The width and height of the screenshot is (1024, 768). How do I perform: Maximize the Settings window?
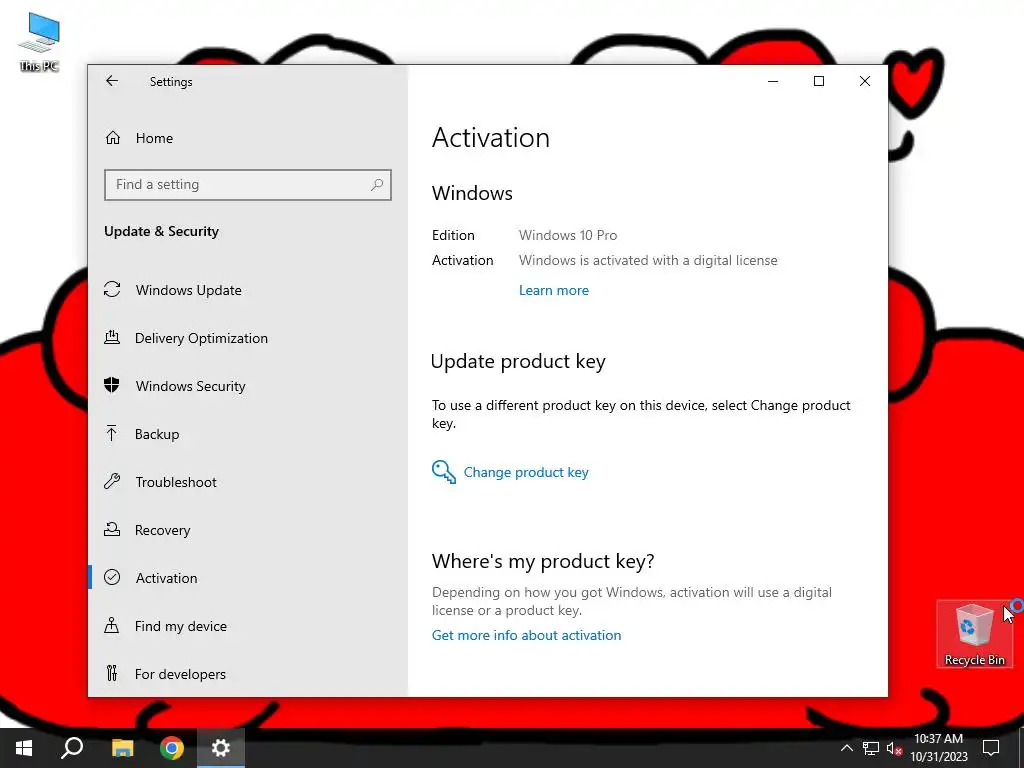819,82
